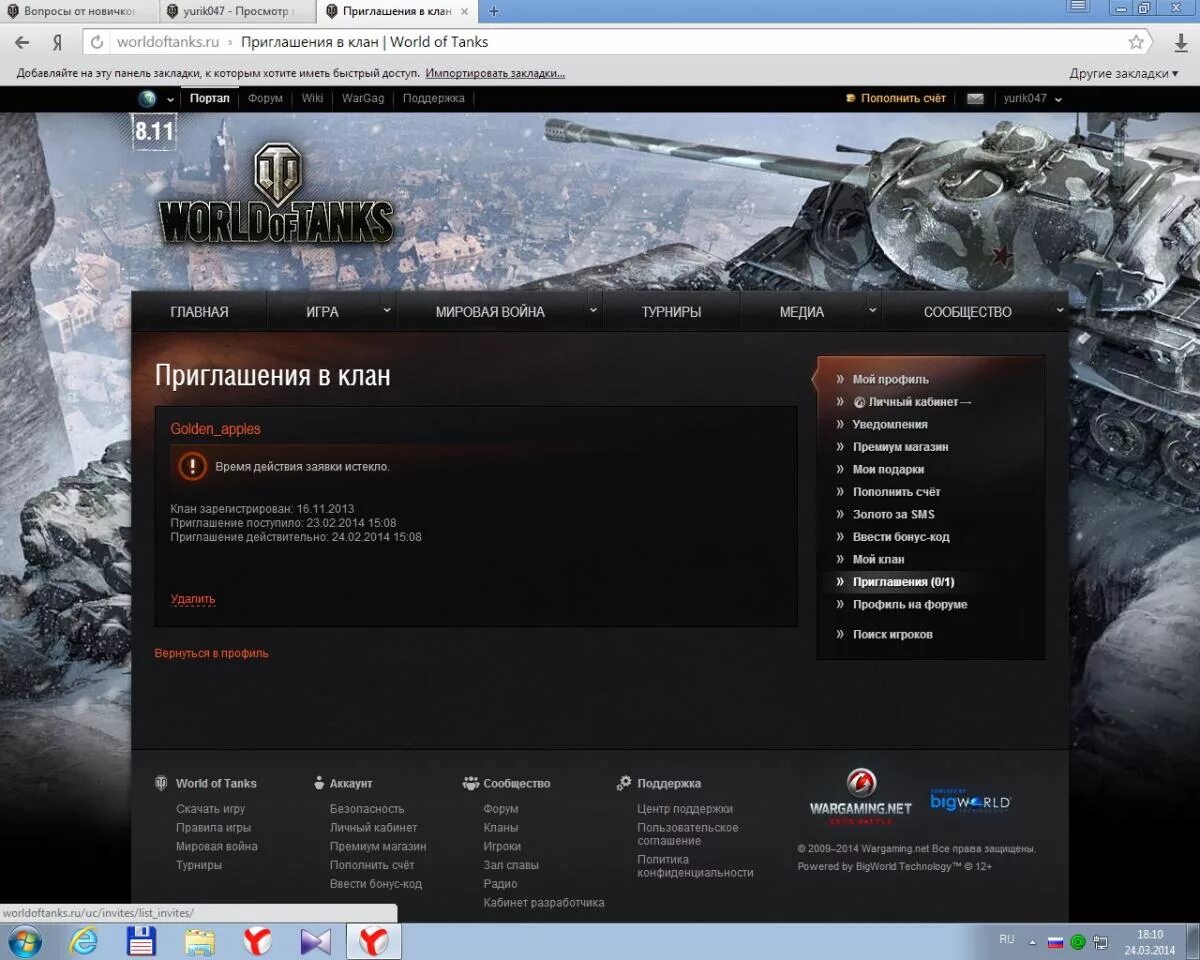Image resolution: width=1200 pixels, height=960 pixels.
Task: Open Мой клан in the sidebar
Action: pos(878,559)
